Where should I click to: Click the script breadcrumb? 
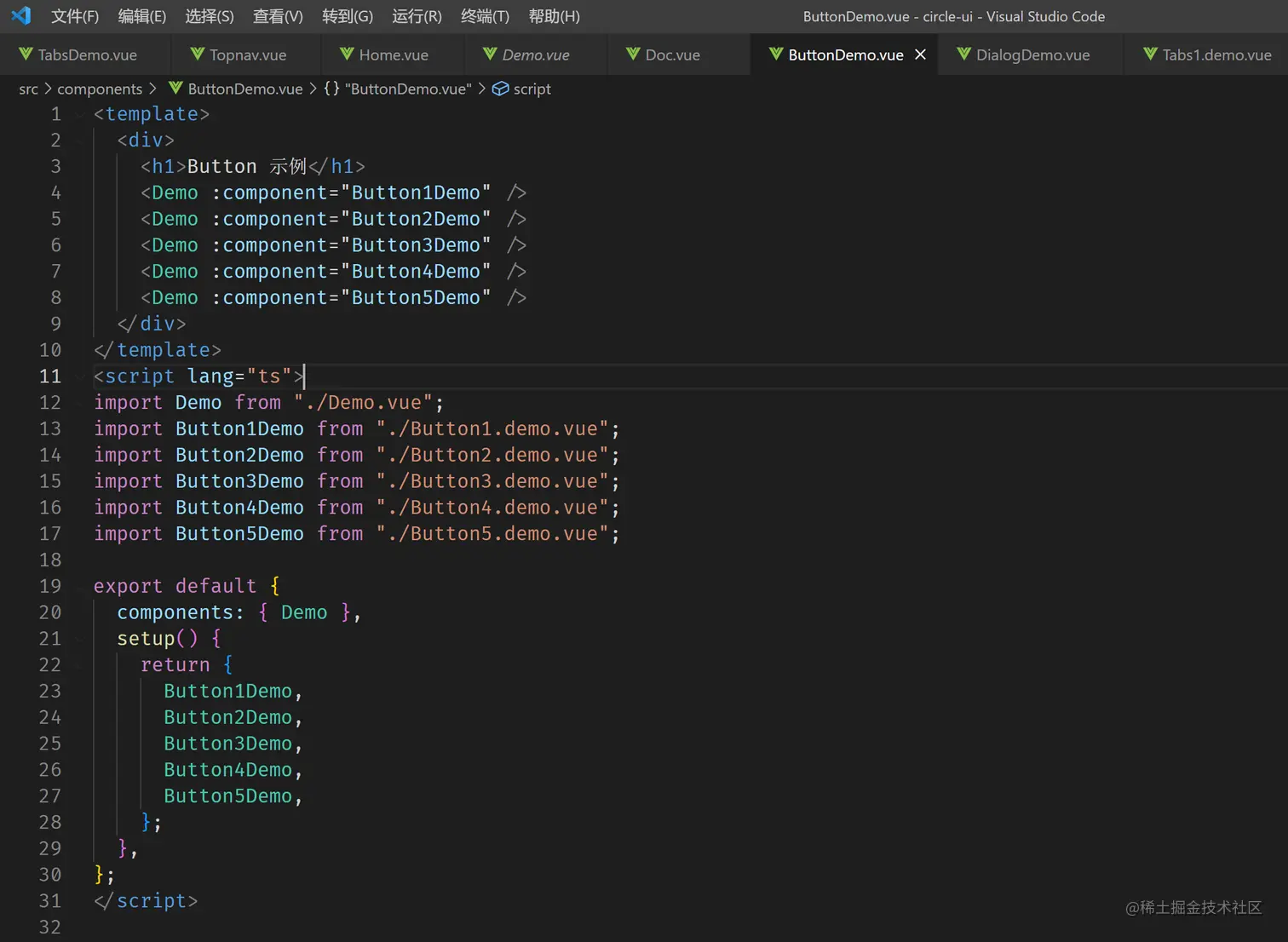[x=532, y=89]
